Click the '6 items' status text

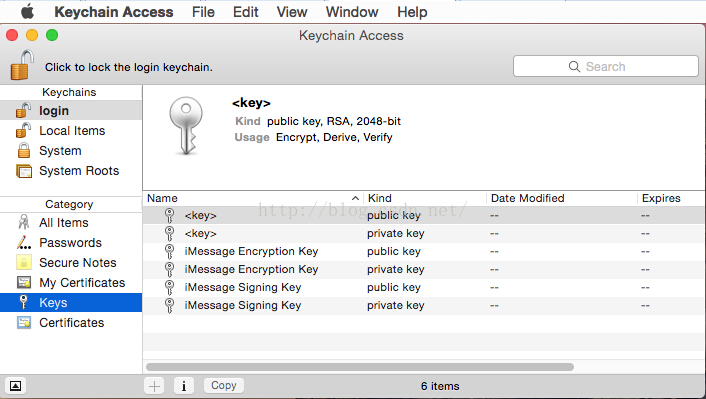pyautogui.click(x=440, y=386)
